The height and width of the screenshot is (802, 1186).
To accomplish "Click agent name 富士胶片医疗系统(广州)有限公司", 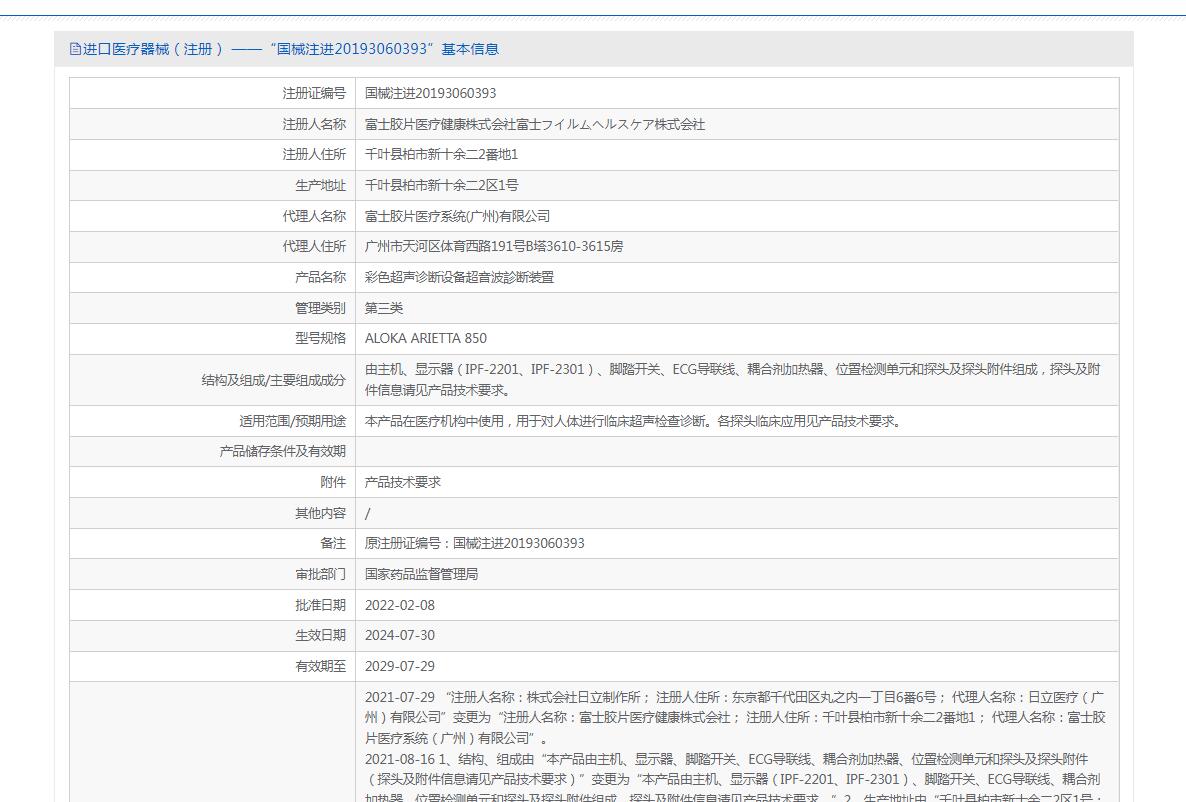I will pyautogui.click(x=457, y=216).
